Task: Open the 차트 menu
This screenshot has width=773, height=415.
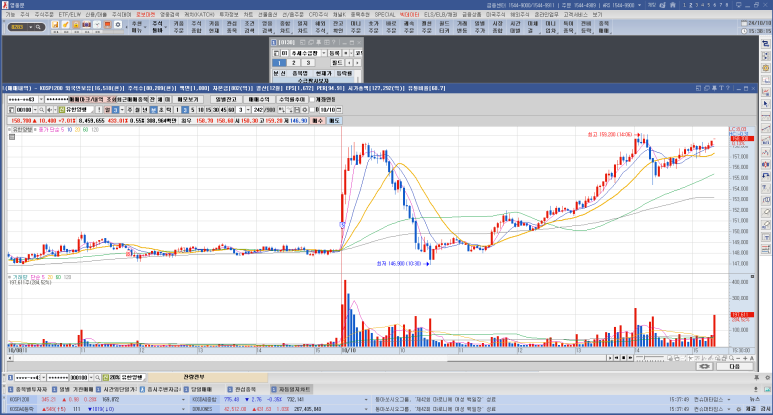Action: click(x=248, y=15)
